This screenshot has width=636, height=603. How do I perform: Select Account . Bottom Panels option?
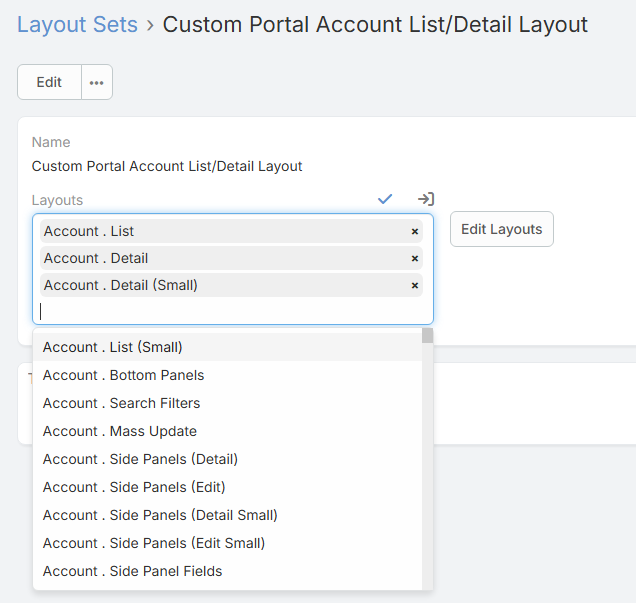(x=123, y=375)
